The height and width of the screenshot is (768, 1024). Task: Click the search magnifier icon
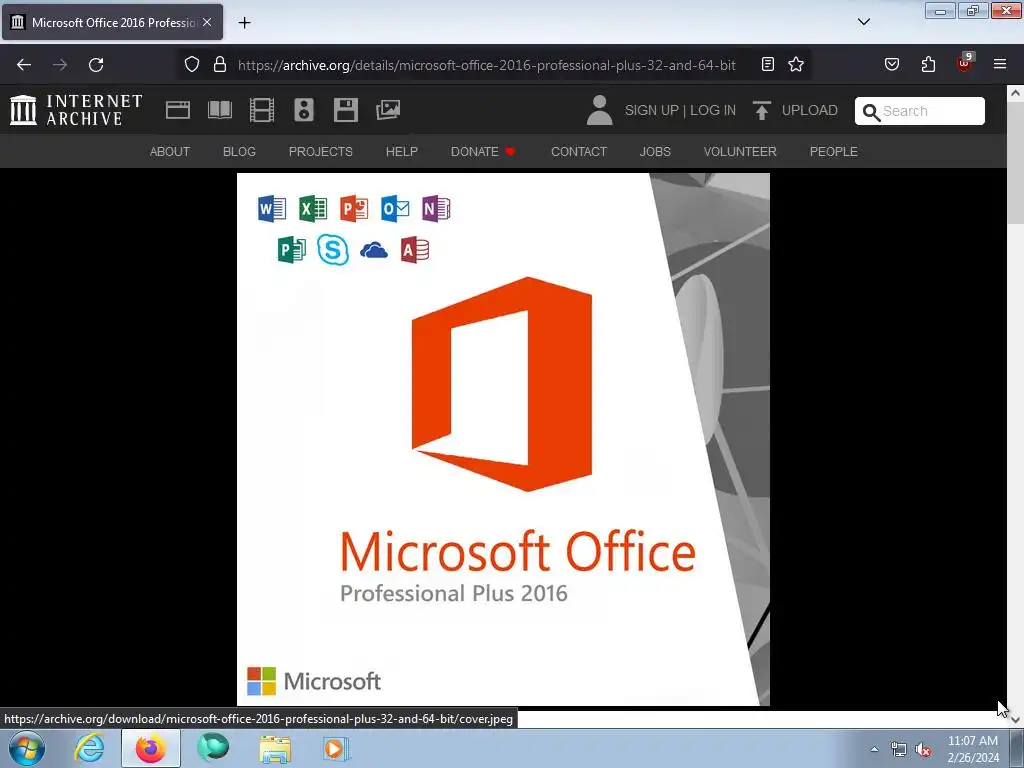coord(871,112)
